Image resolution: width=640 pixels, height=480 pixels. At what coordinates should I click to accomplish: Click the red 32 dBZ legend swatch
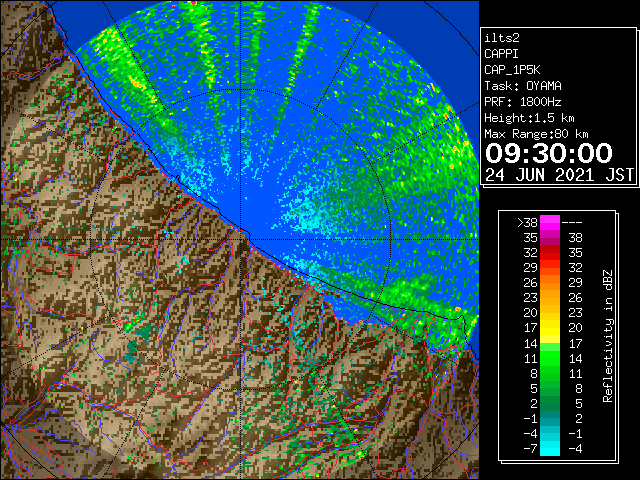point(550,253)
